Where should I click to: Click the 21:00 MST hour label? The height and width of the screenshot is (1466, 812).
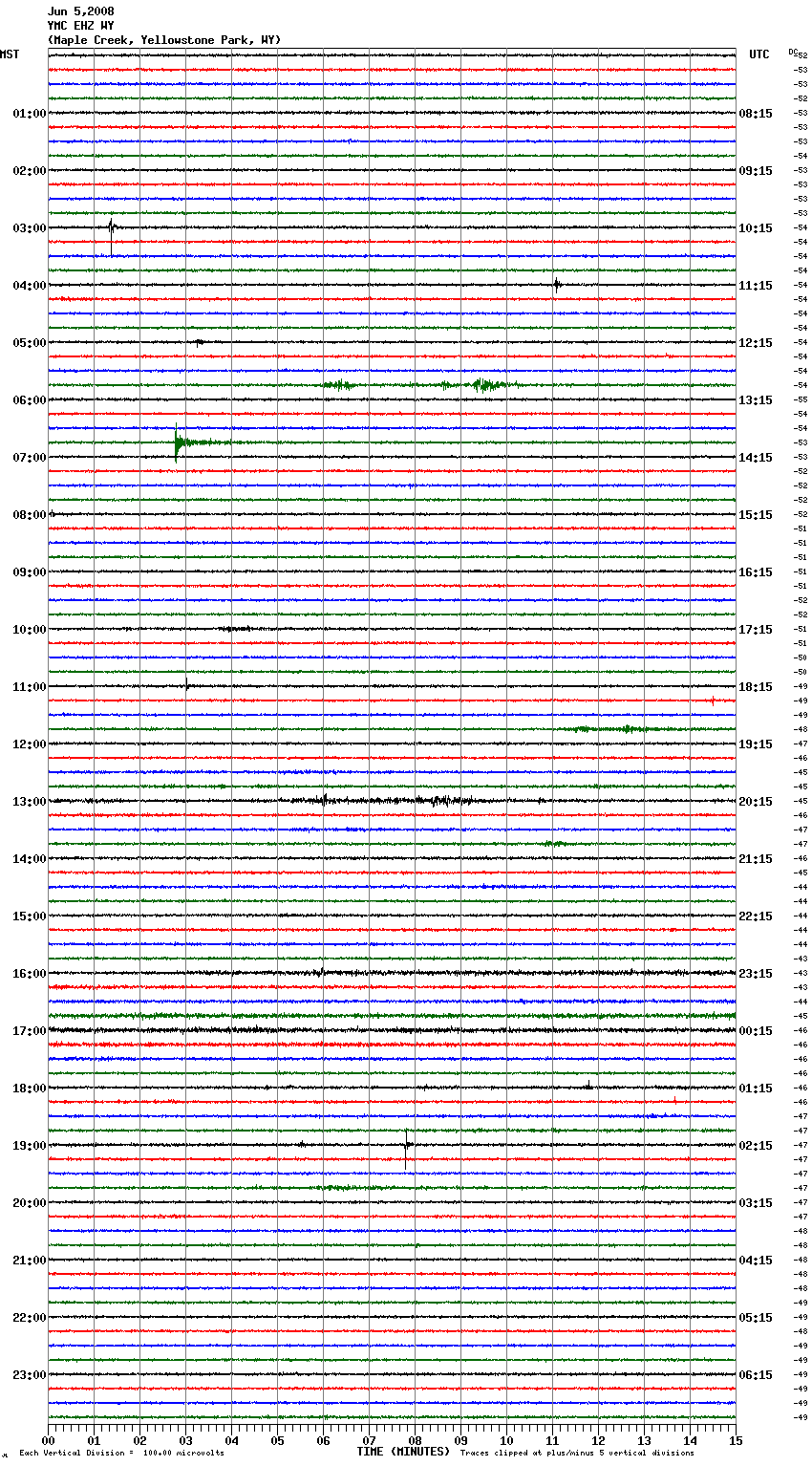point(30,1261)
